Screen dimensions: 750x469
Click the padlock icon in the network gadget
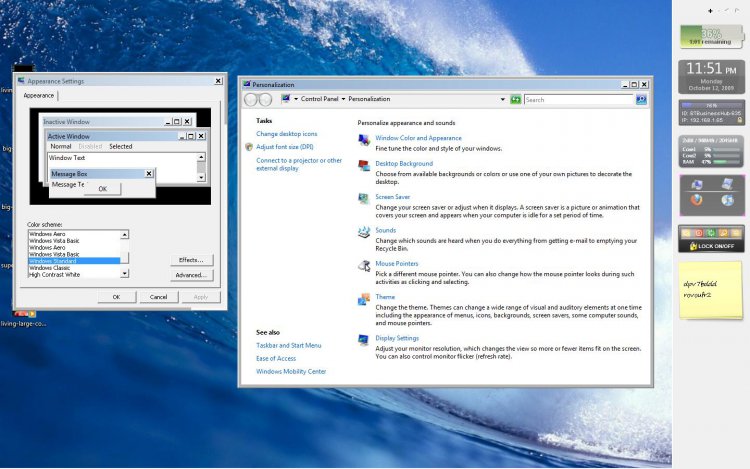739,120
